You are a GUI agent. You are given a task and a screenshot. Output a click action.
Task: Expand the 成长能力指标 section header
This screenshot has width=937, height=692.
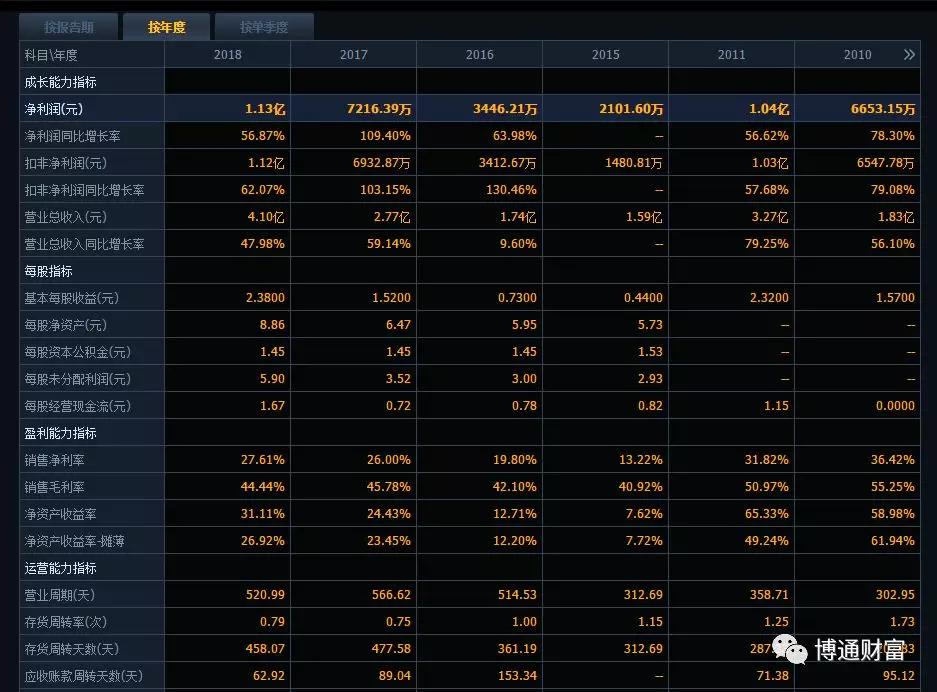[60, 81]
